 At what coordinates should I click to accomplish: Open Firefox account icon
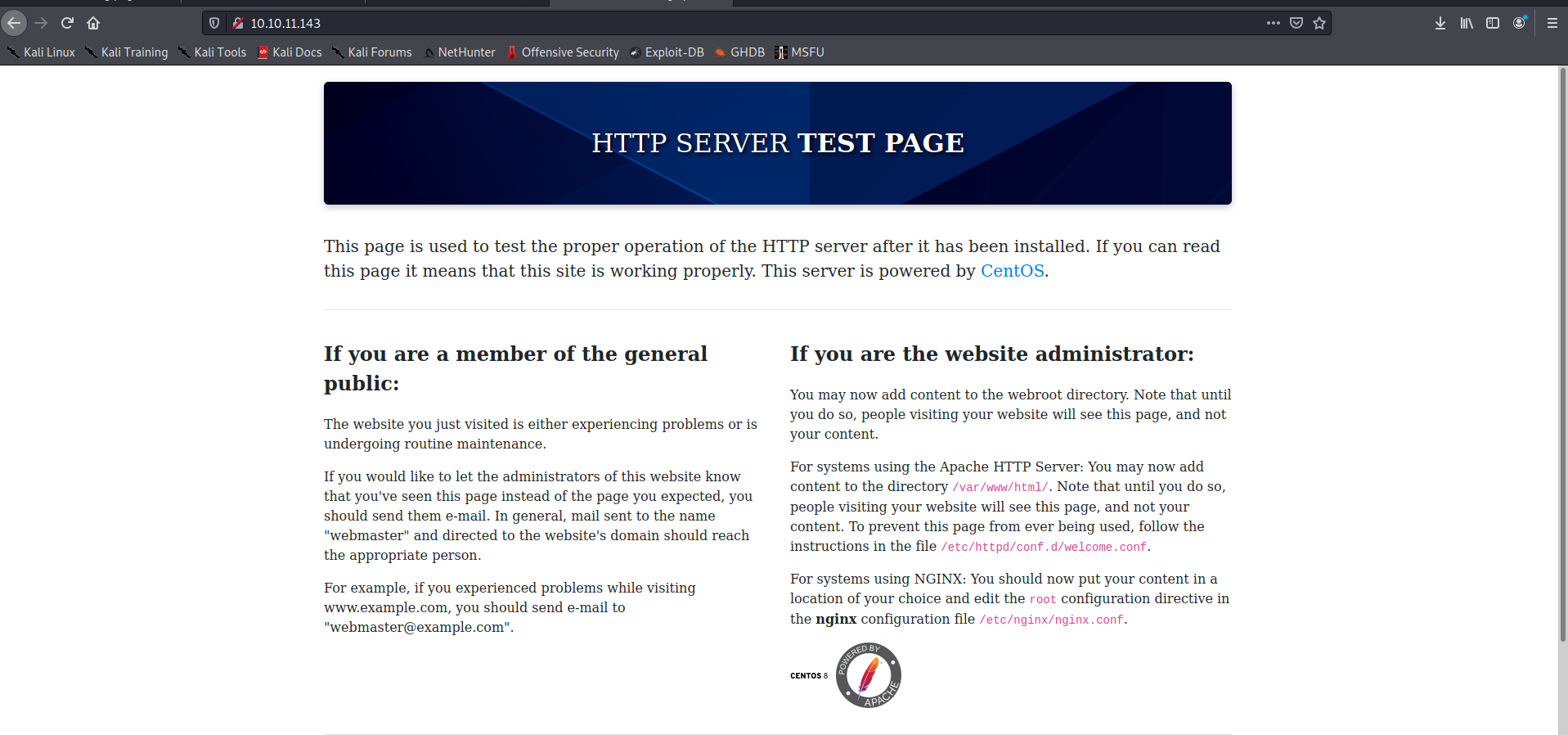[x=1520, y=23]
